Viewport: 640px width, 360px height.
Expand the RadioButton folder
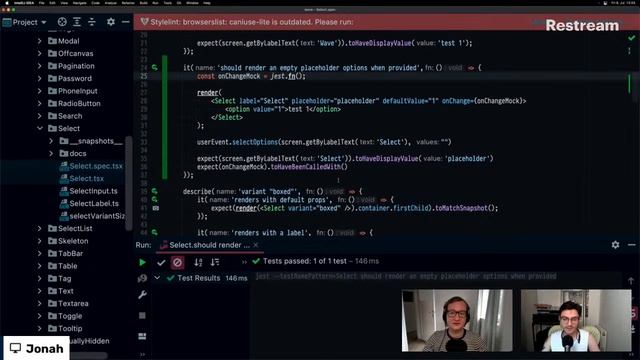40,103
